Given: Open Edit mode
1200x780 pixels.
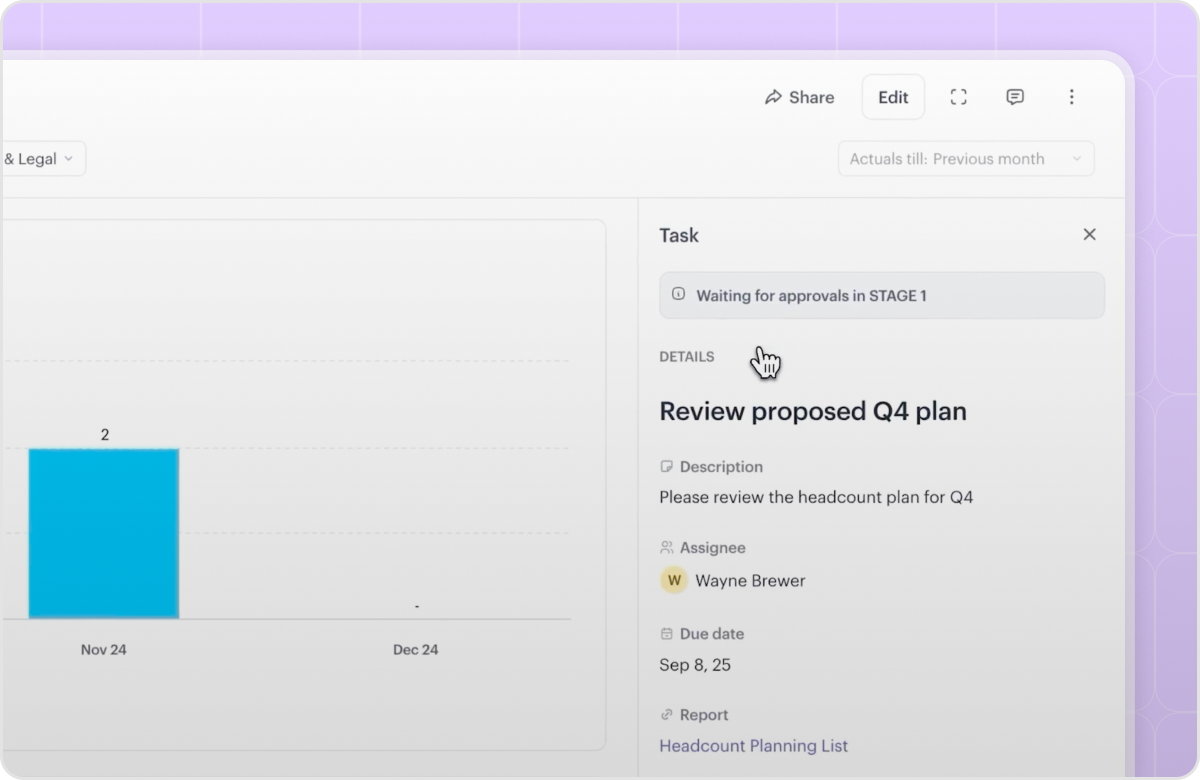Looking at the screenshot, I should (893, 97).
